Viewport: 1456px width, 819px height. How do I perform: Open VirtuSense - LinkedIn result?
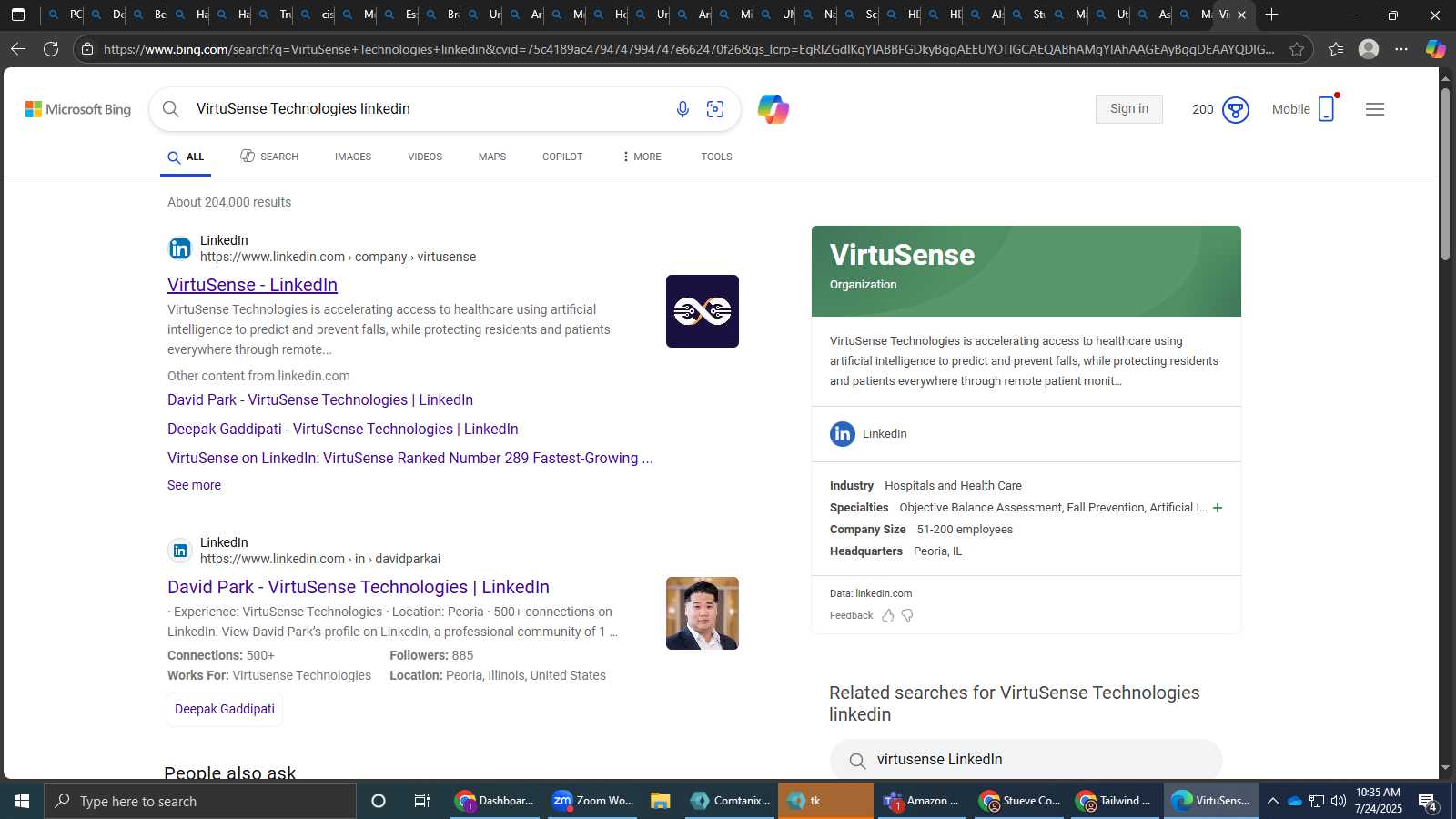pyautogui.click(x=252, y=285)
